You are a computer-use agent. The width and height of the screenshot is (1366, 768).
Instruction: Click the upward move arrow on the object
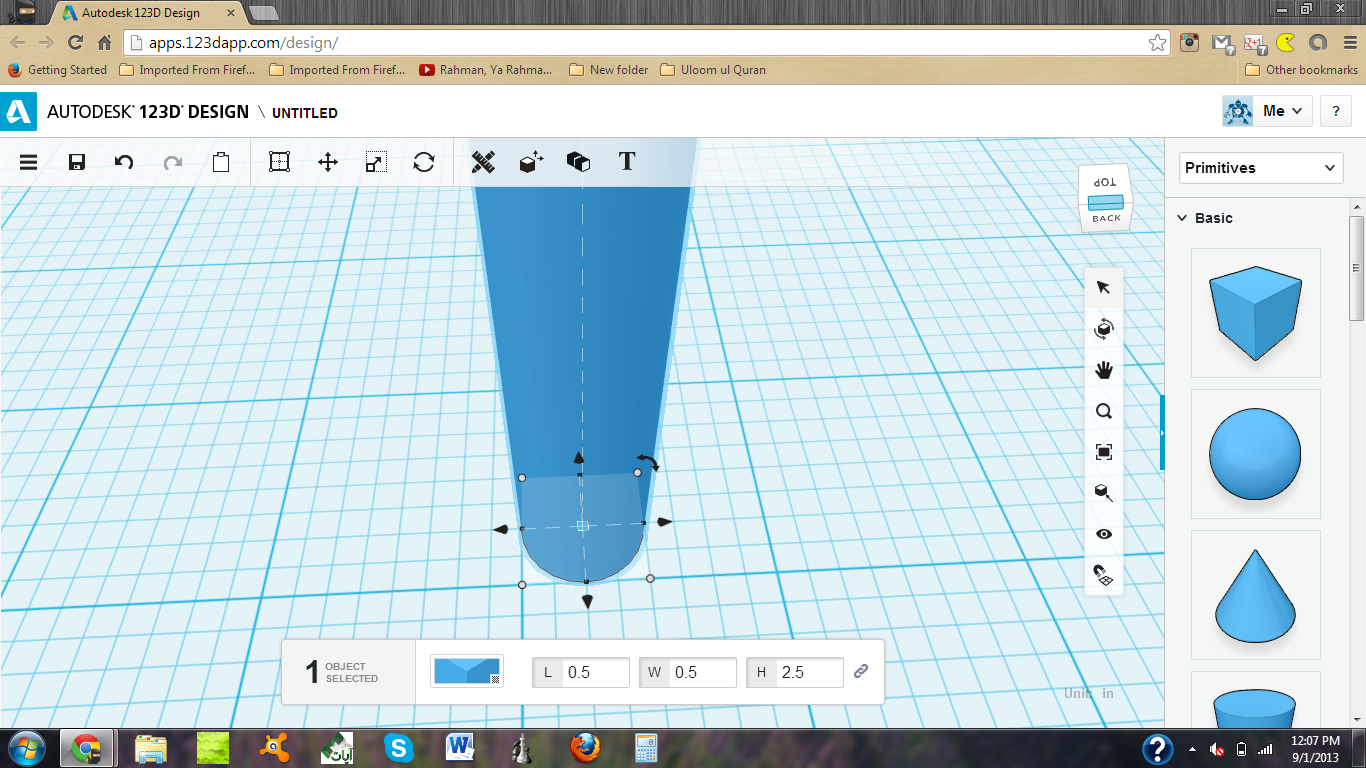[578, 457]
